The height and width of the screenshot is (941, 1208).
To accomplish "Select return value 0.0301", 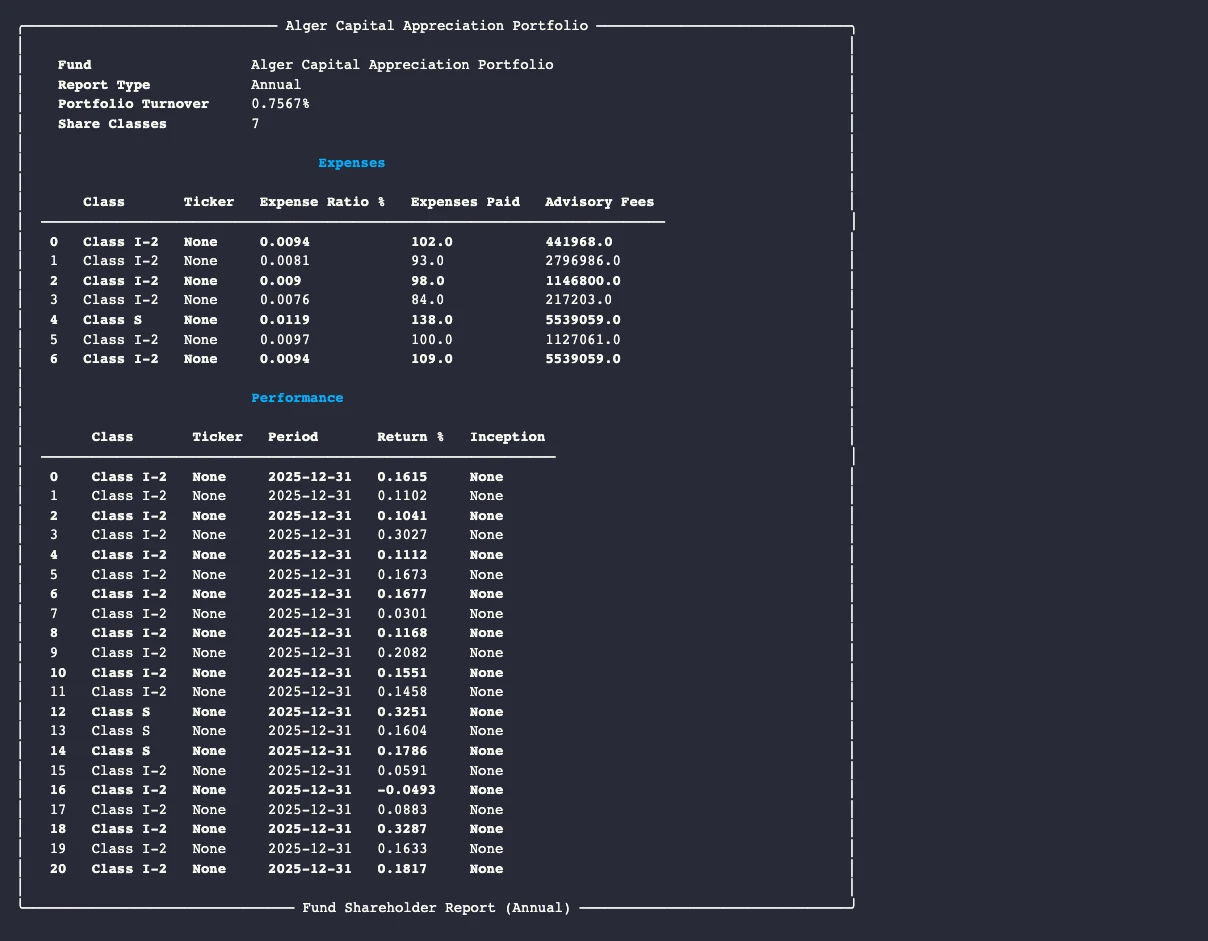I will [402, 614].
